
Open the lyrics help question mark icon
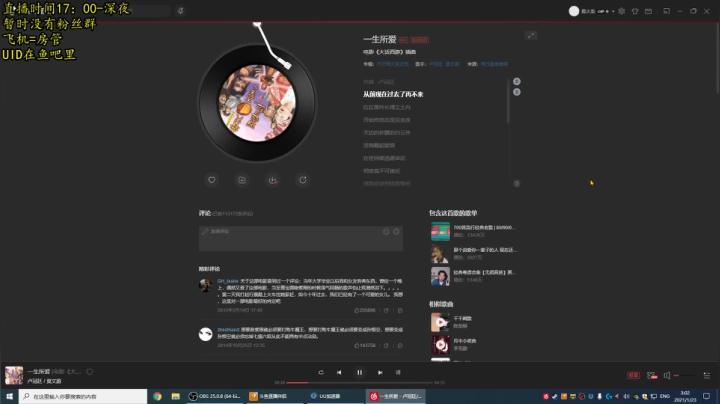click(517, 184)
